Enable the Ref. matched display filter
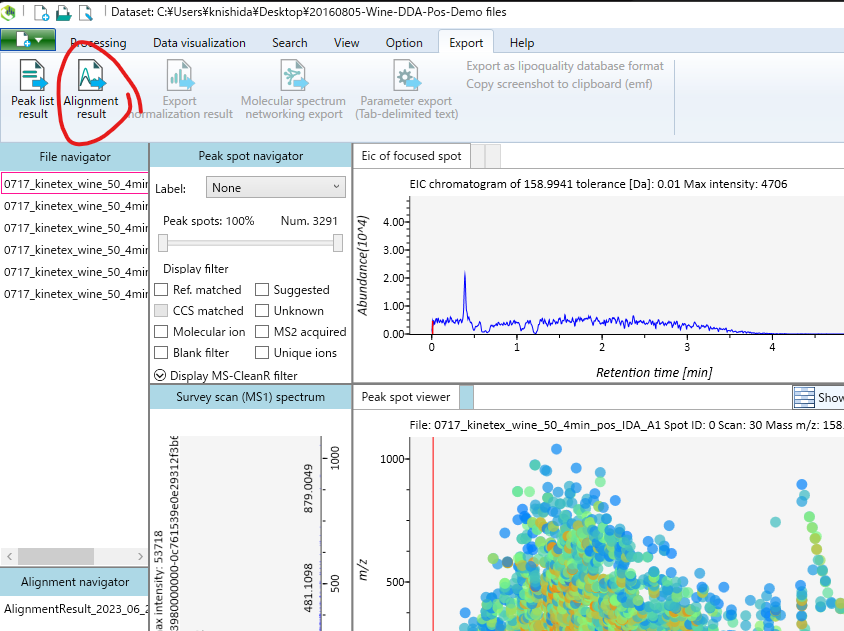 pos(159,289)
